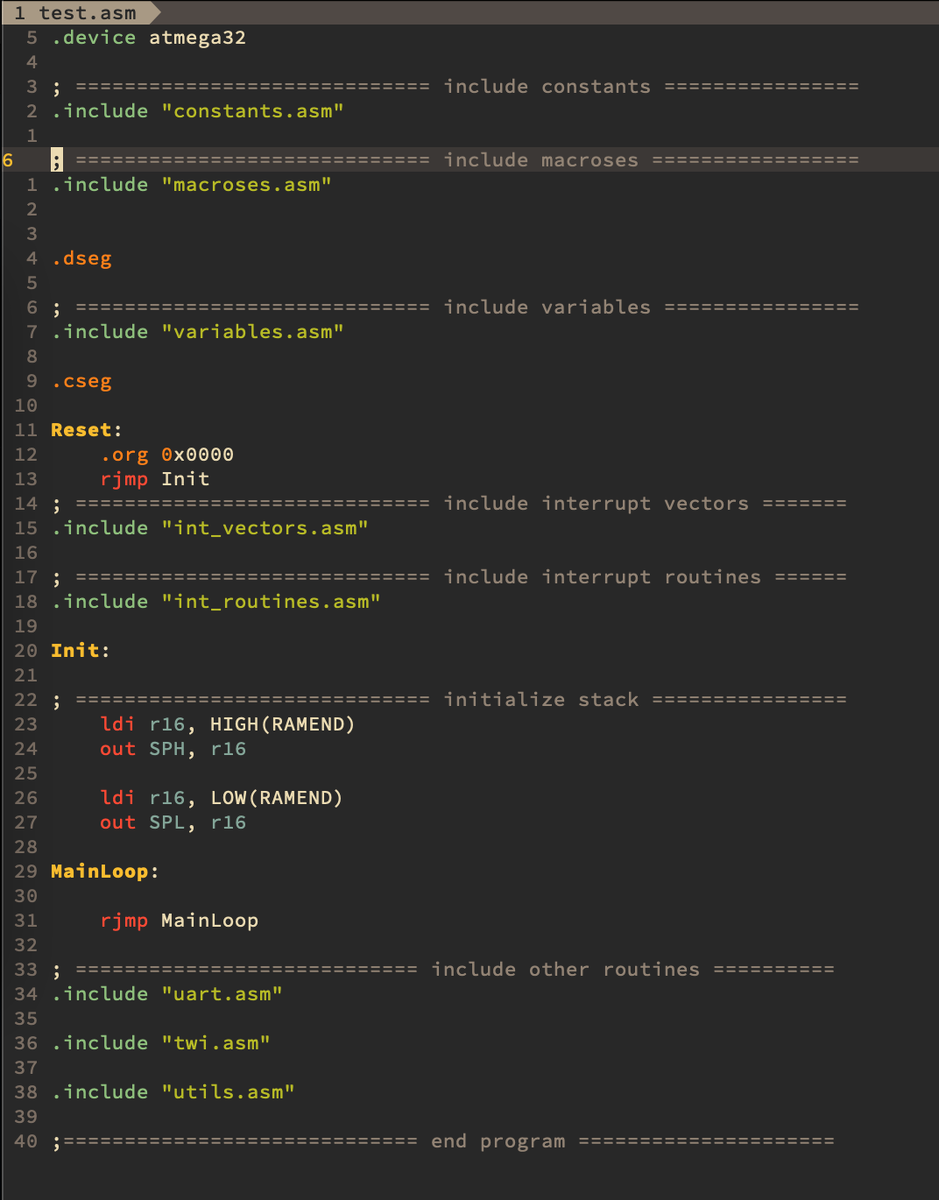Viewport: 939px width, 1200px height.
Task: Click the "utils.asm" include string
Action: point(228,1092)
